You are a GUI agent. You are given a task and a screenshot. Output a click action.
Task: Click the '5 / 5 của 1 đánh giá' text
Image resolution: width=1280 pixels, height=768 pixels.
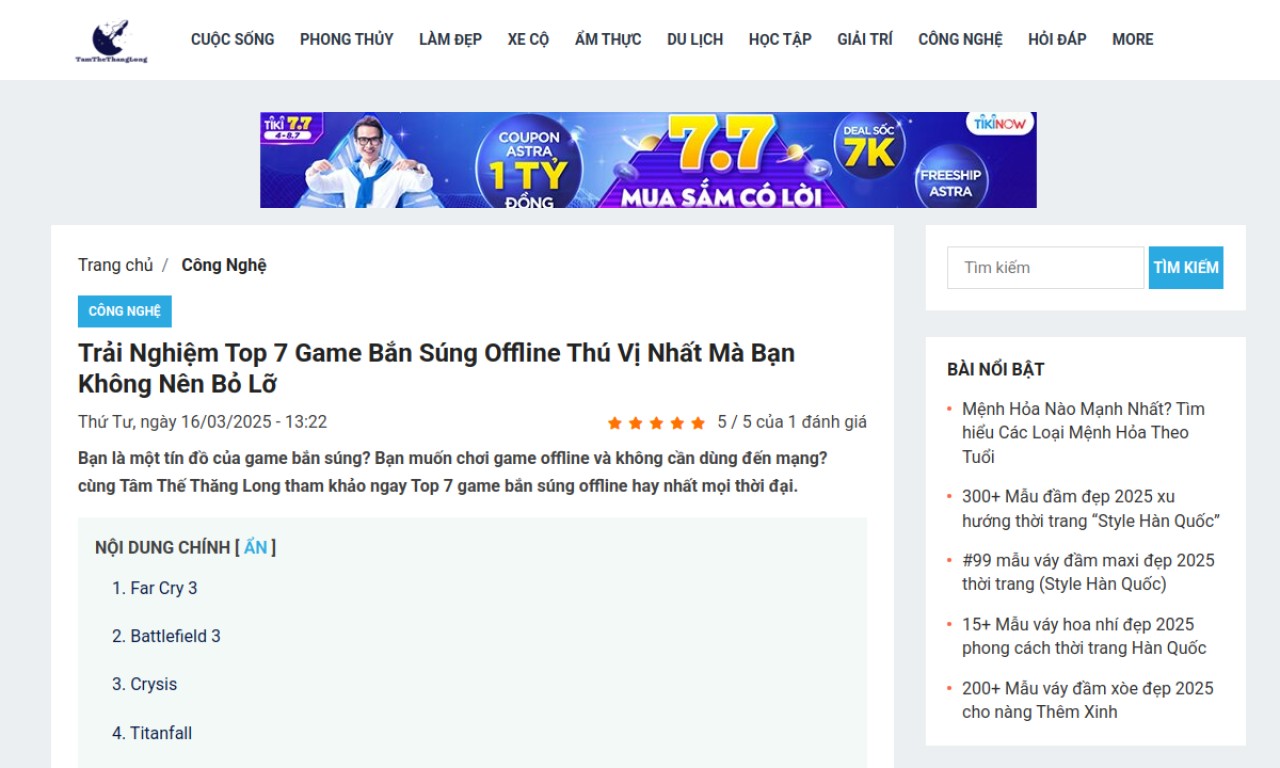(x=792, y=422)
